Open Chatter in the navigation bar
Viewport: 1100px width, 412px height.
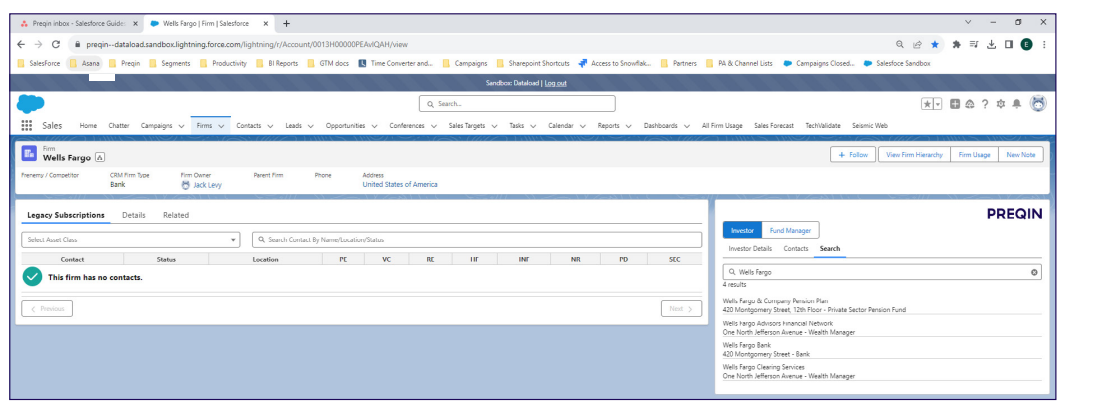click(119, 126)
